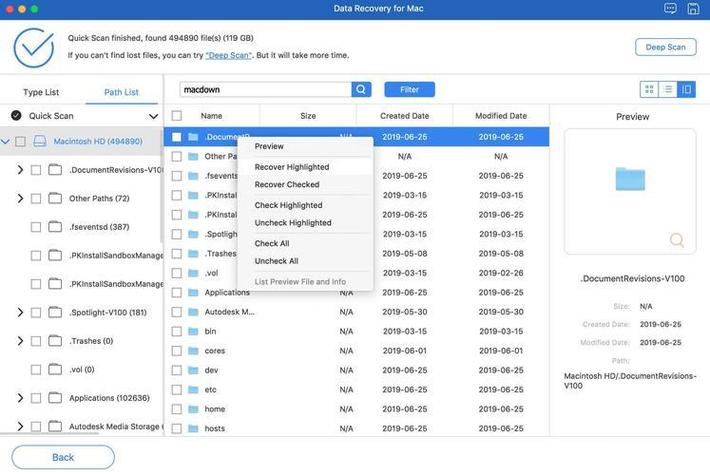
Task: Expand the .Trashes (0) node
Action: [x=20, y=341]
